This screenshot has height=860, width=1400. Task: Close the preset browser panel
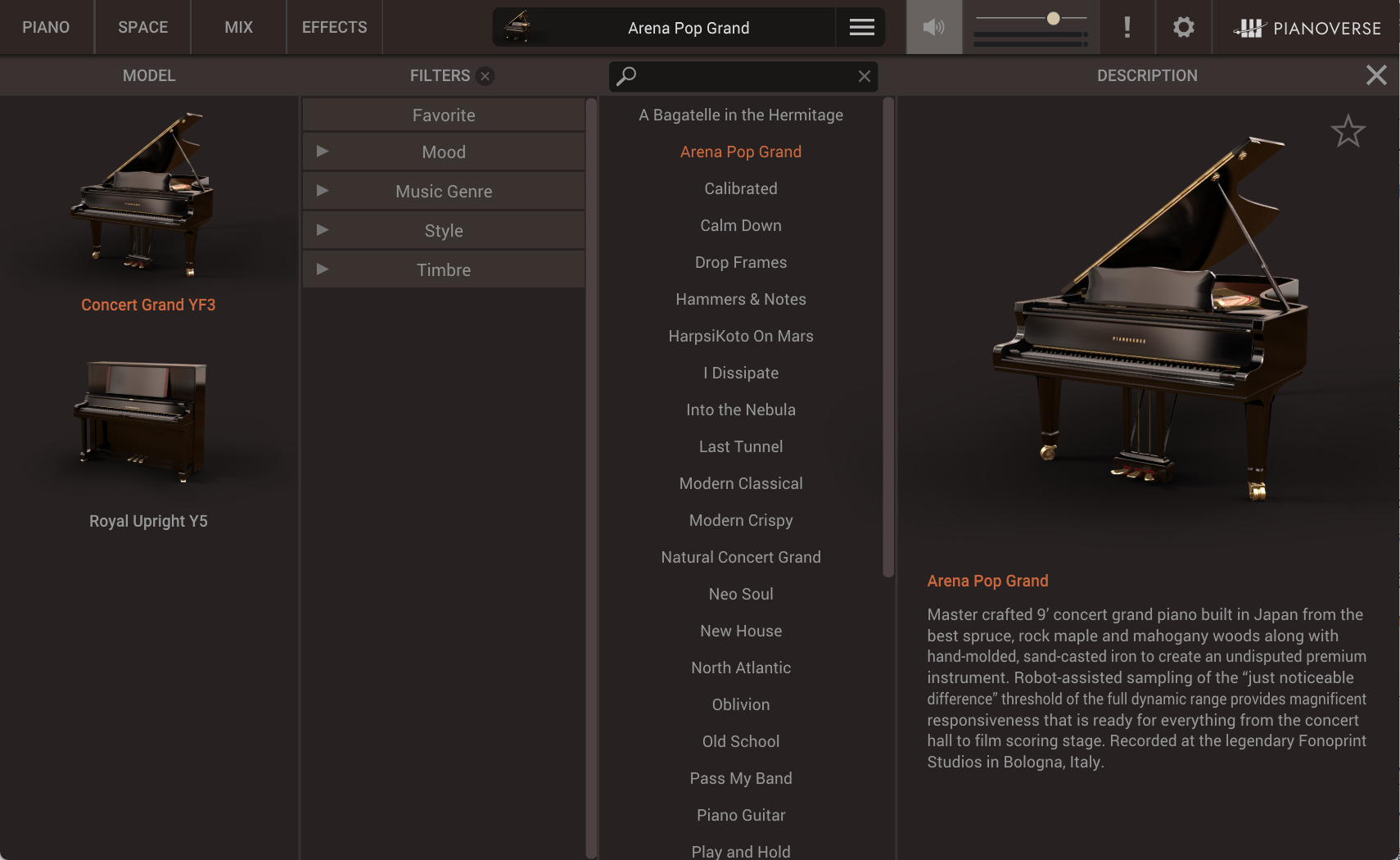tap(1376, 75)
